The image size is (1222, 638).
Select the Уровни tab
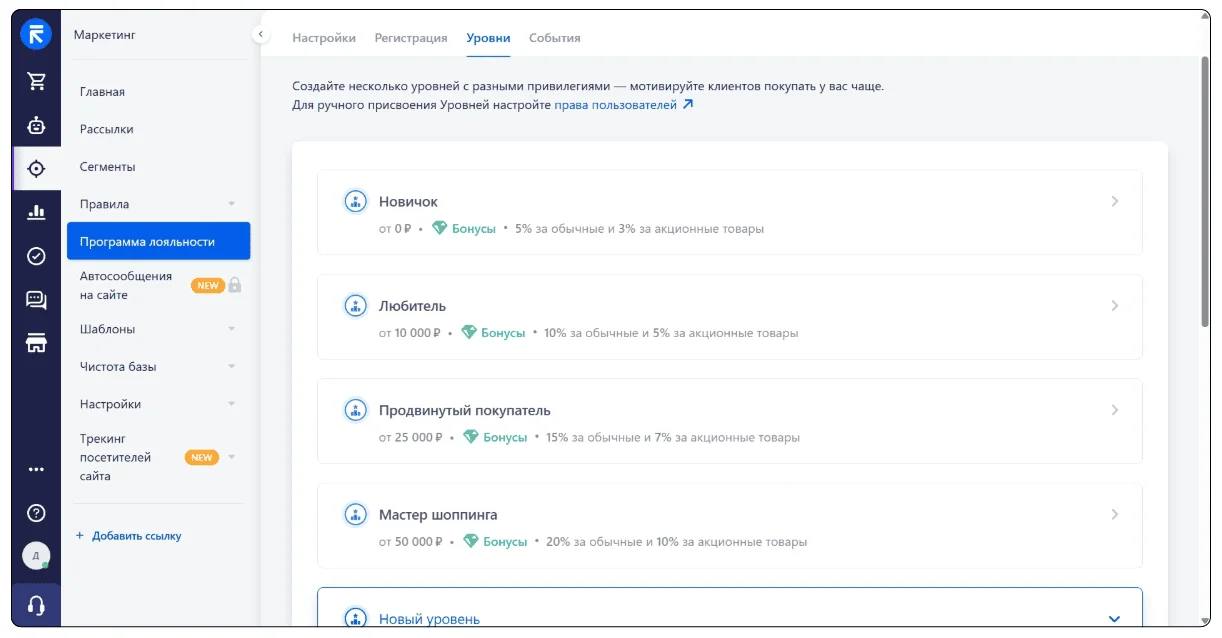point(488,38)
